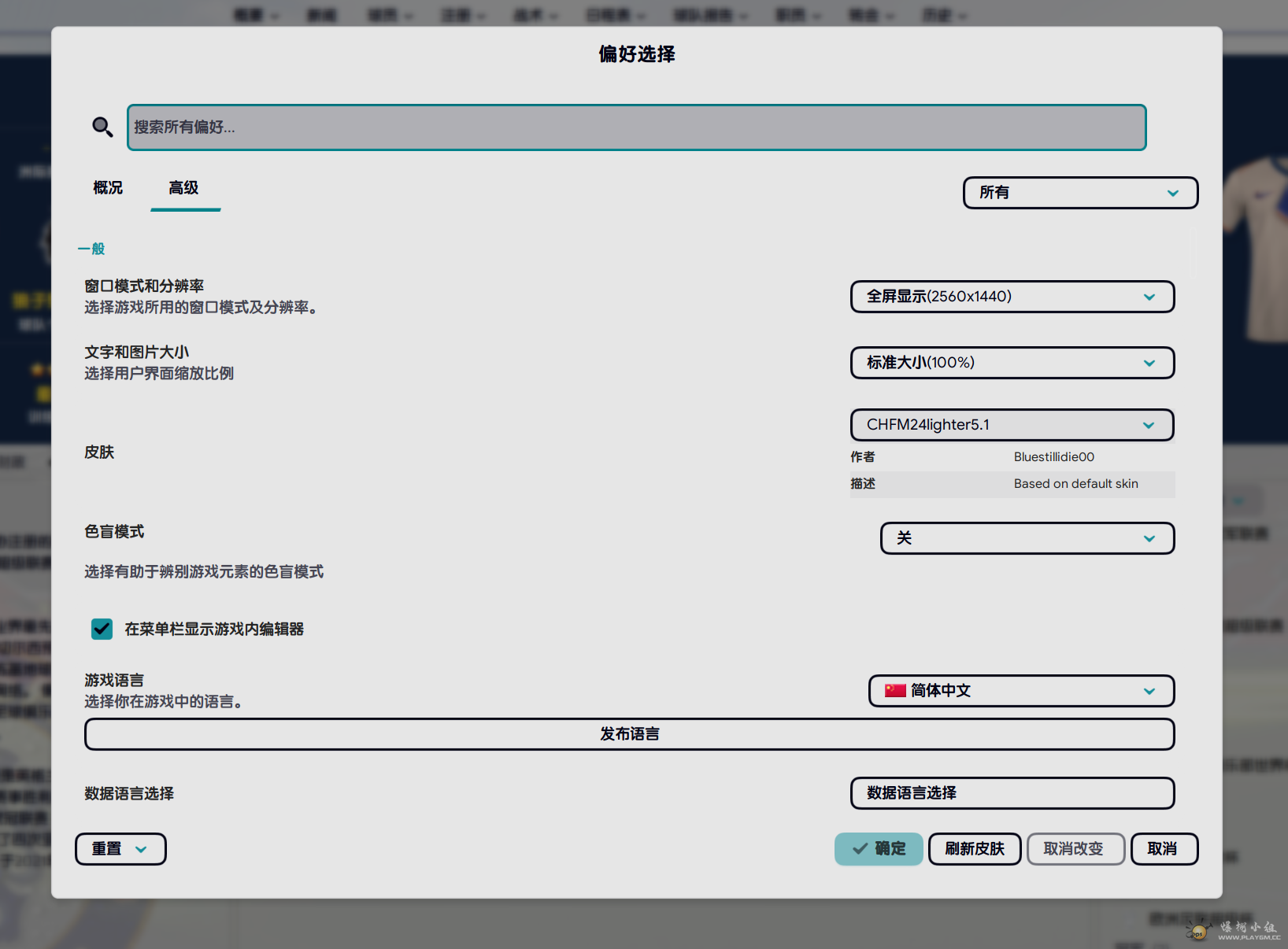Click the magnifying glass search icon

(102, 127)
